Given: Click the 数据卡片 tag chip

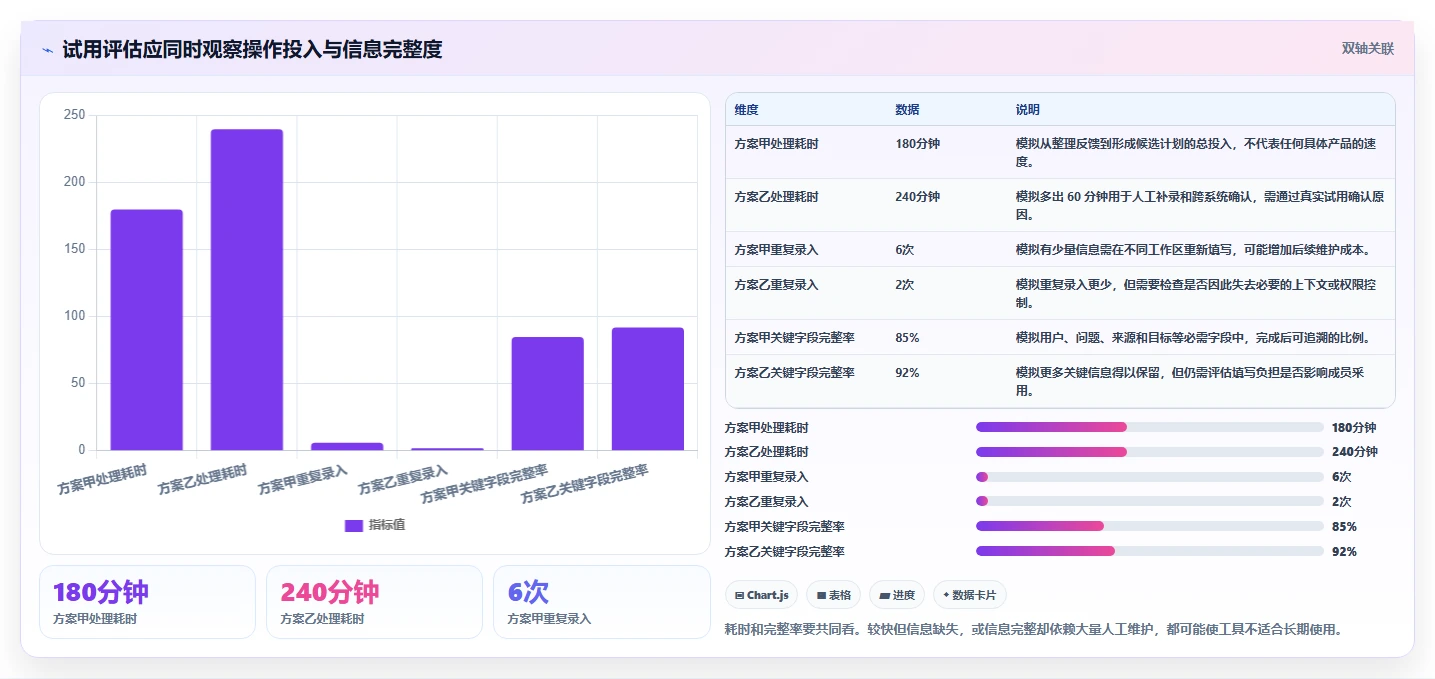Looking at the screenshot, I should tap(969, 595).
